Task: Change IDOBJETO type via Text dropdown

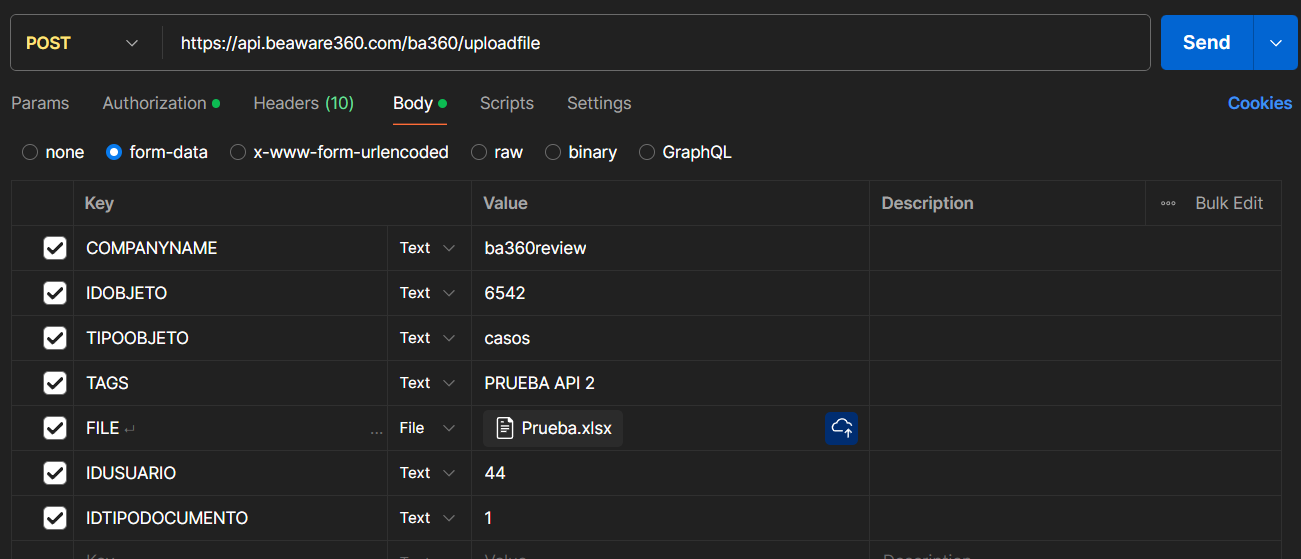Action: [427, 293]
